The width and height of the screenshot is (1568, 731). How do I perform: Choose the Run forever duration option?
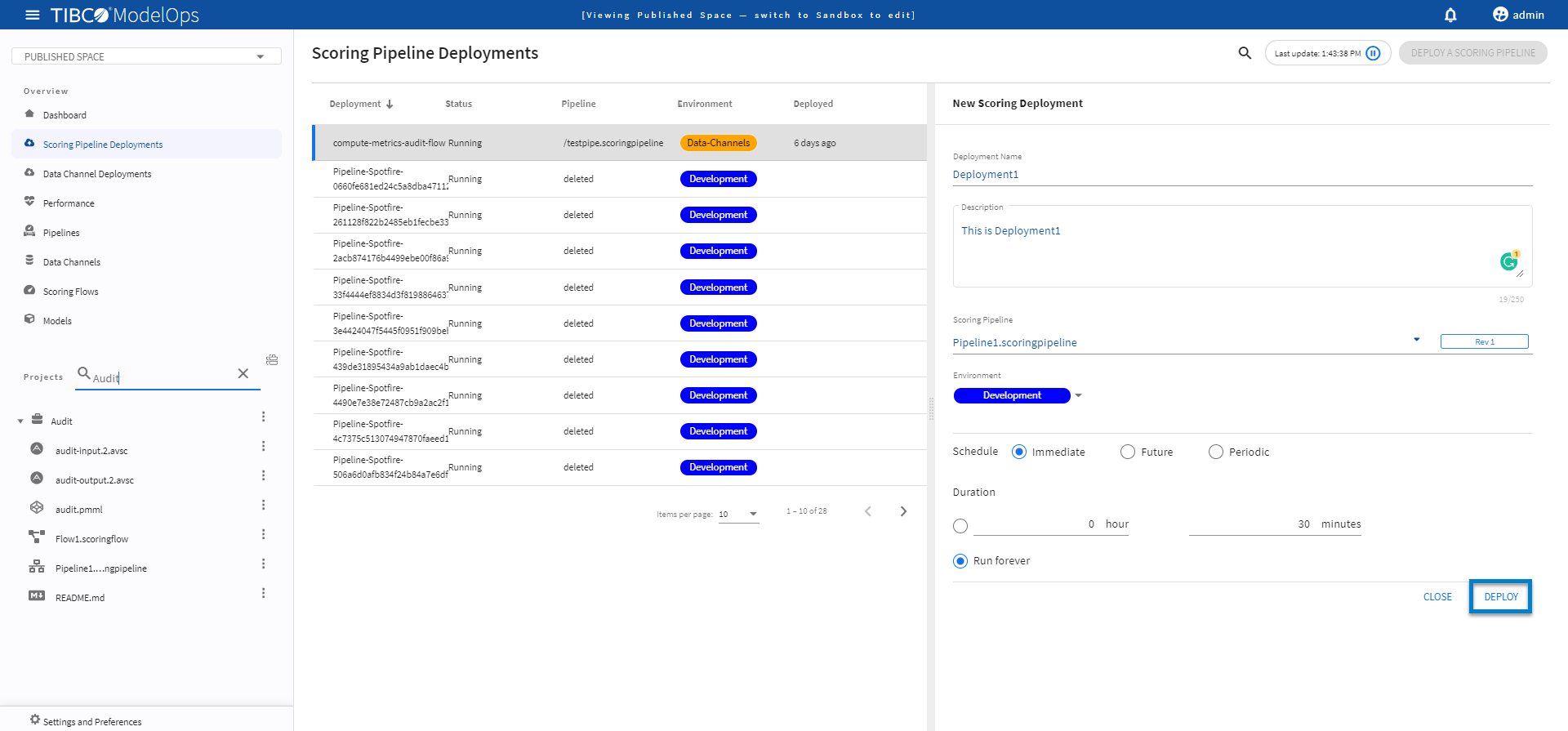[960, 561]
